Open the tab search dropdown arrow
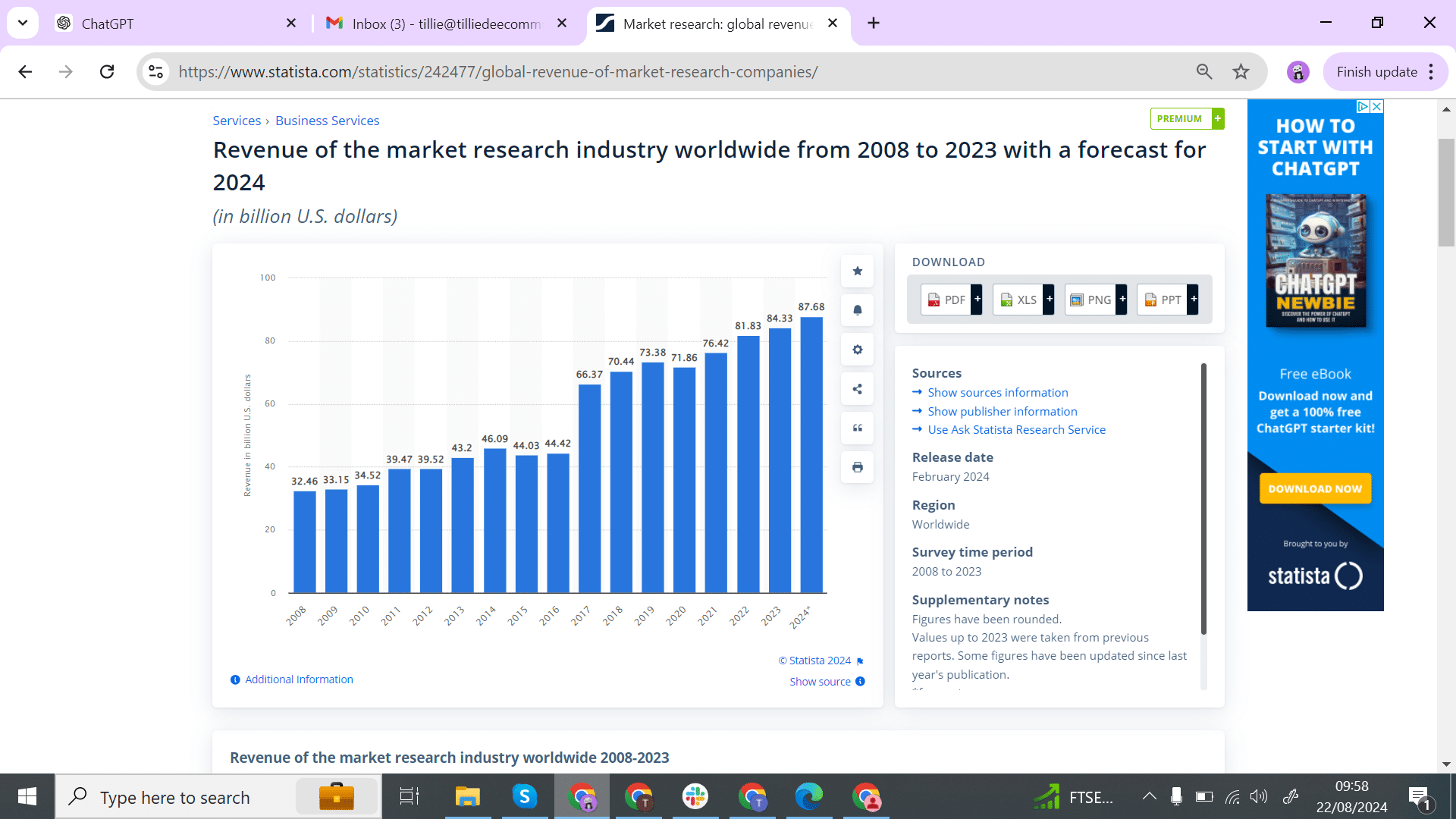 pyautogui.click(x=23, y=23)
